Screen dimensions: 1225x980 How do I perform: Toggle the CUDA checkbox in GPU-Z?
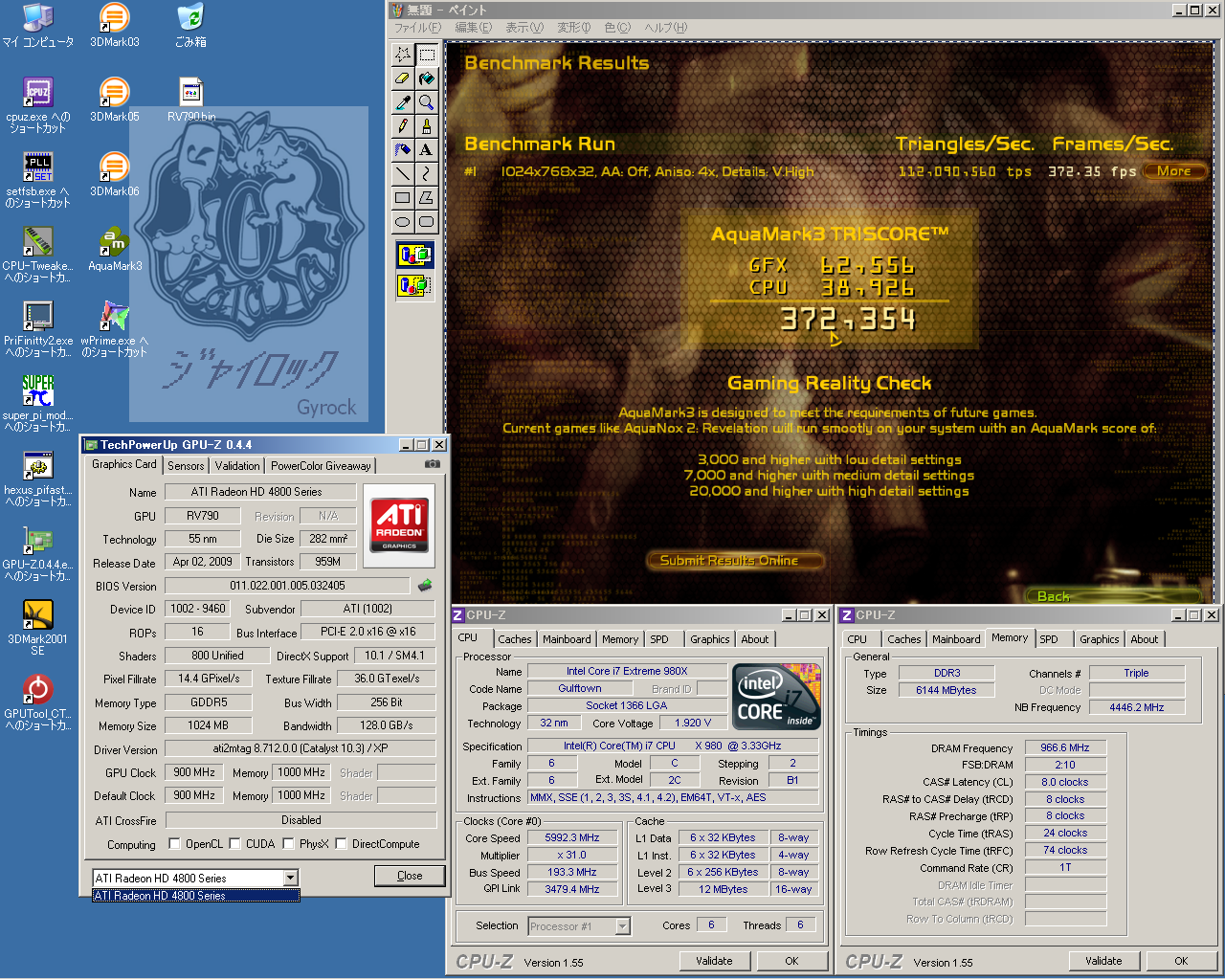click(x=234, y=844)
